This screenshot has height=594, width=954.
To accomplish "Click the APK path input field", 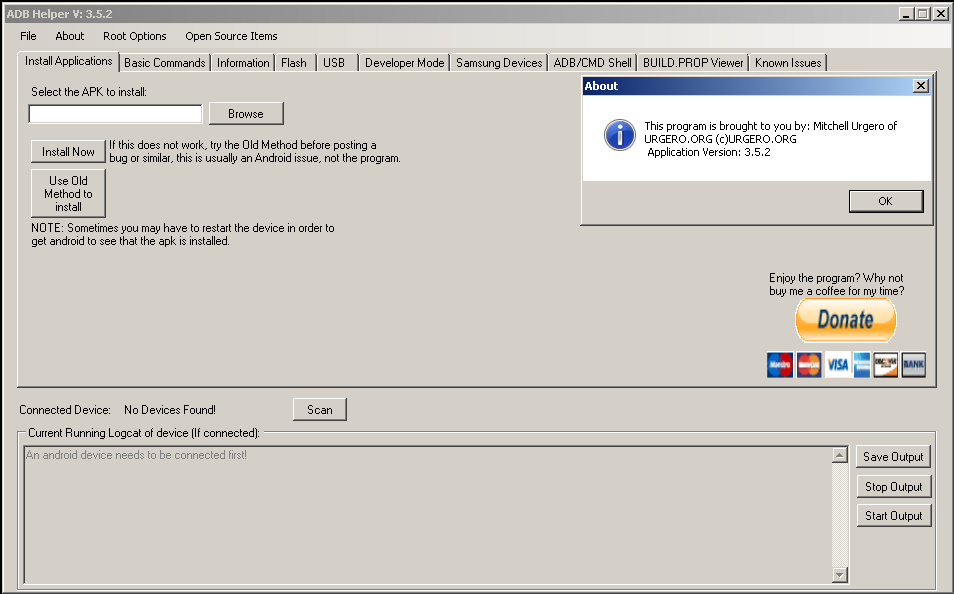I will pos(115,114).
